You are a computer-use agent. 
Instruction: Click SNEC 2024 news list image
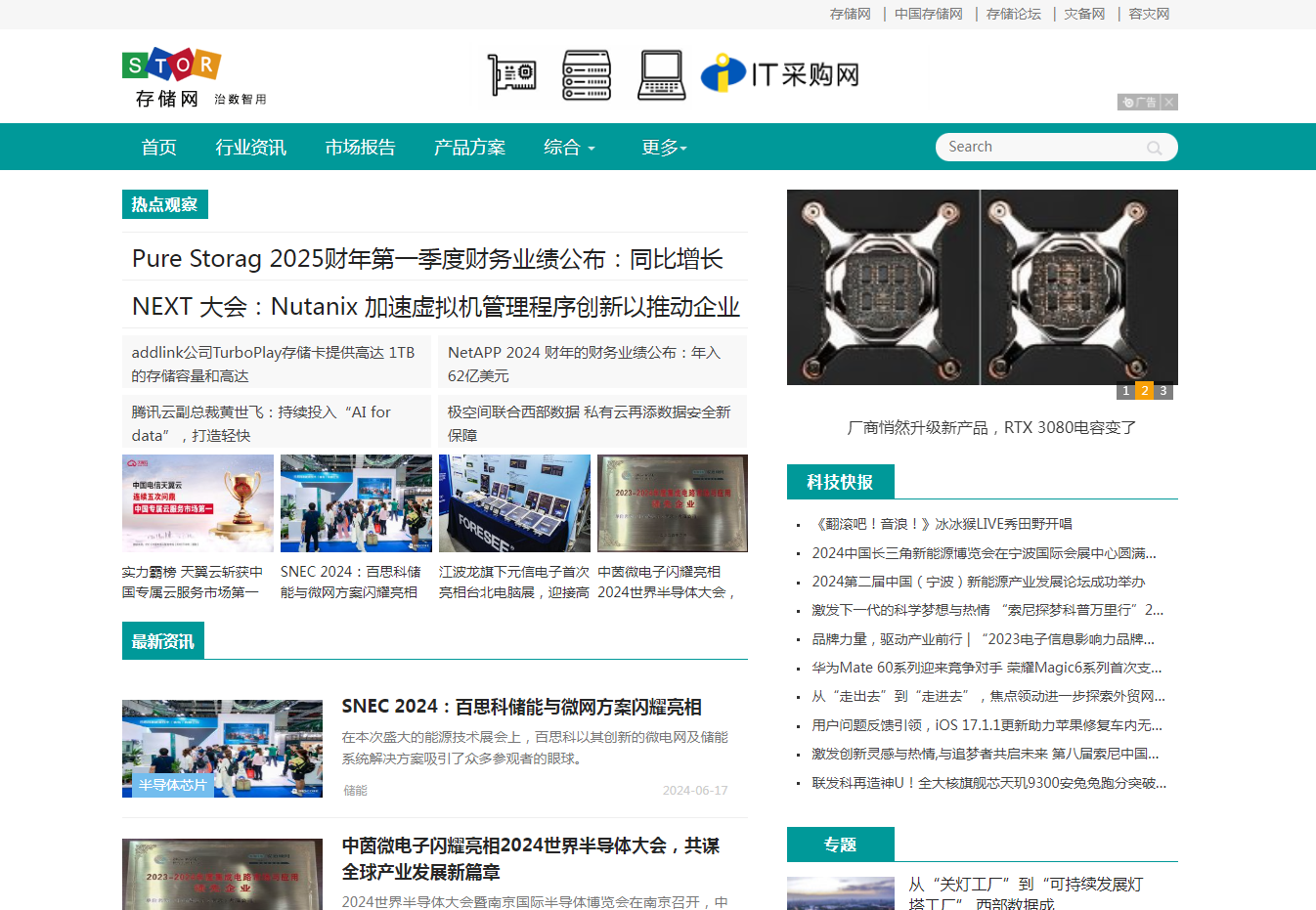[x=222, y=749]
